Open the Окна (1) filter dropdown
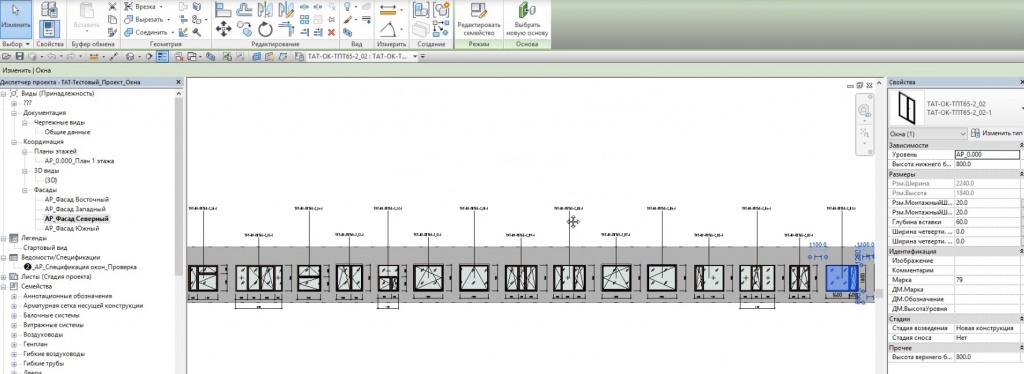 [x=928, y=133]
